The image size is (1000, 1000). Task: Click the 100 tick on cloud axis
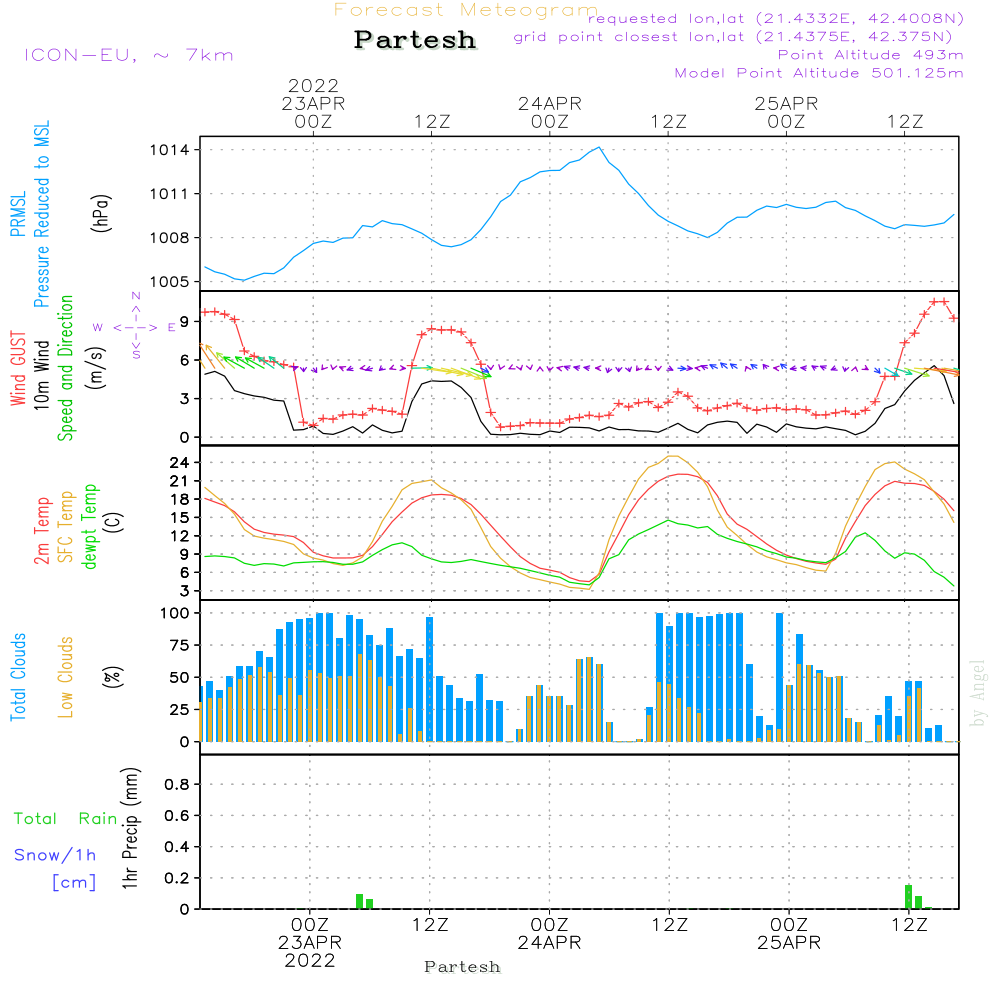pos(174,614)
